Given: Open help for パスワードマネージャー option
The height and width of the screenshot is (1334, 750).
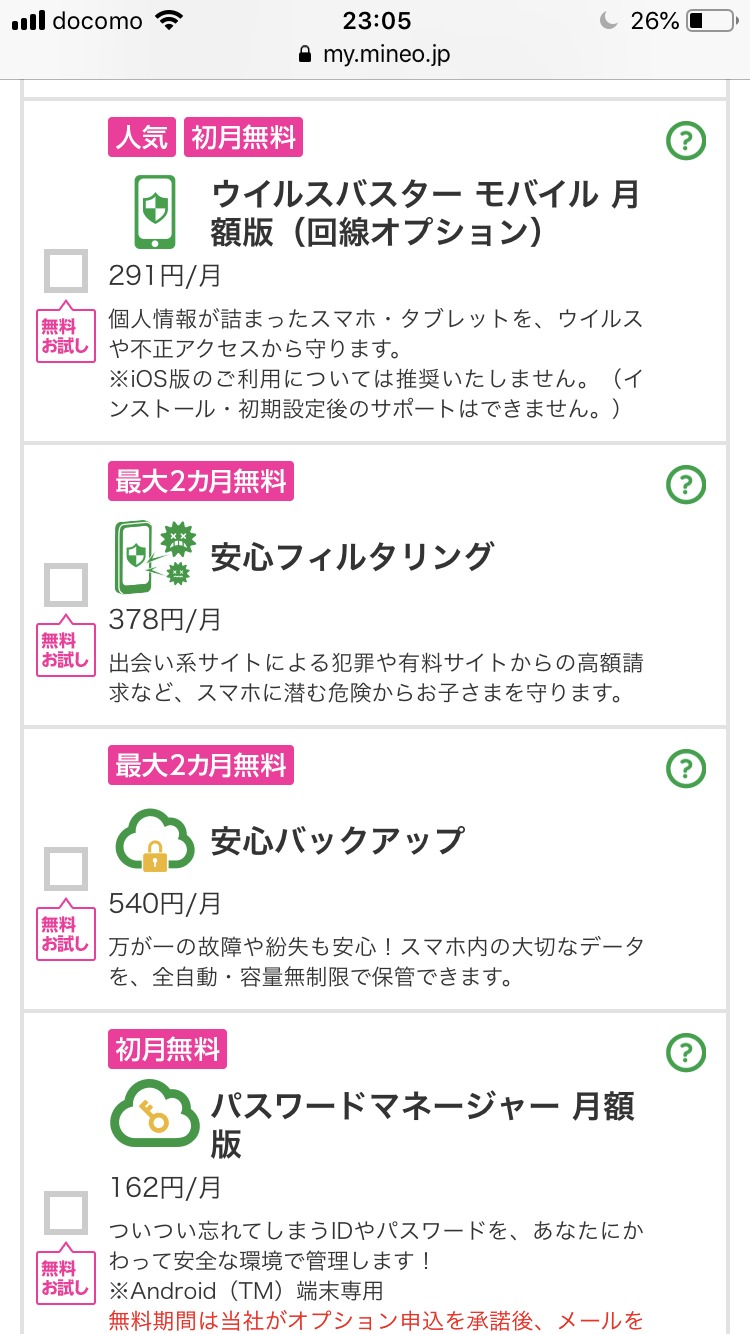Looking at the screenshot, I should click(x=686, y=1052).
